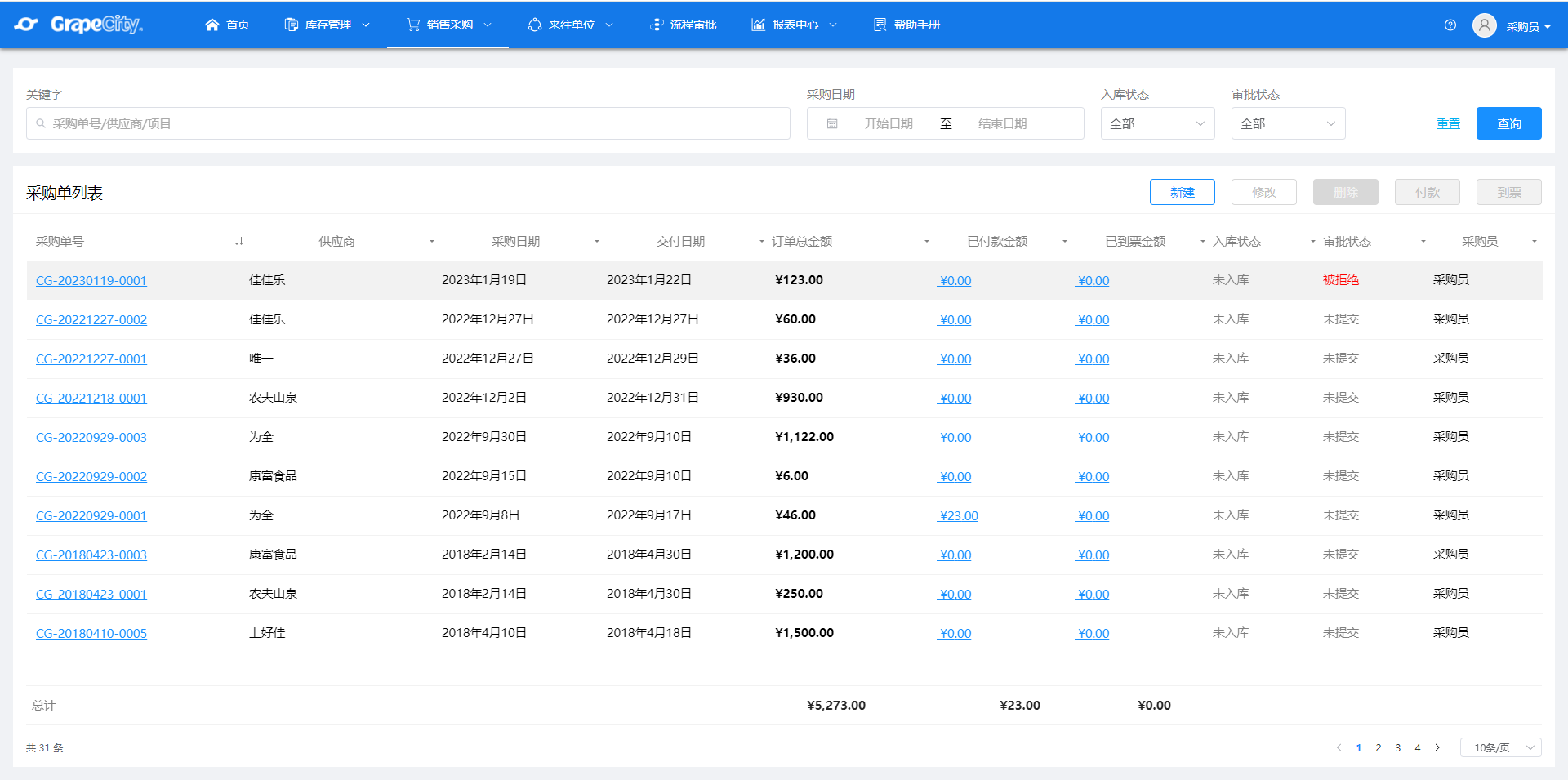
Task: Click the 来往单位 icon
Action: [x=535, y=25]
